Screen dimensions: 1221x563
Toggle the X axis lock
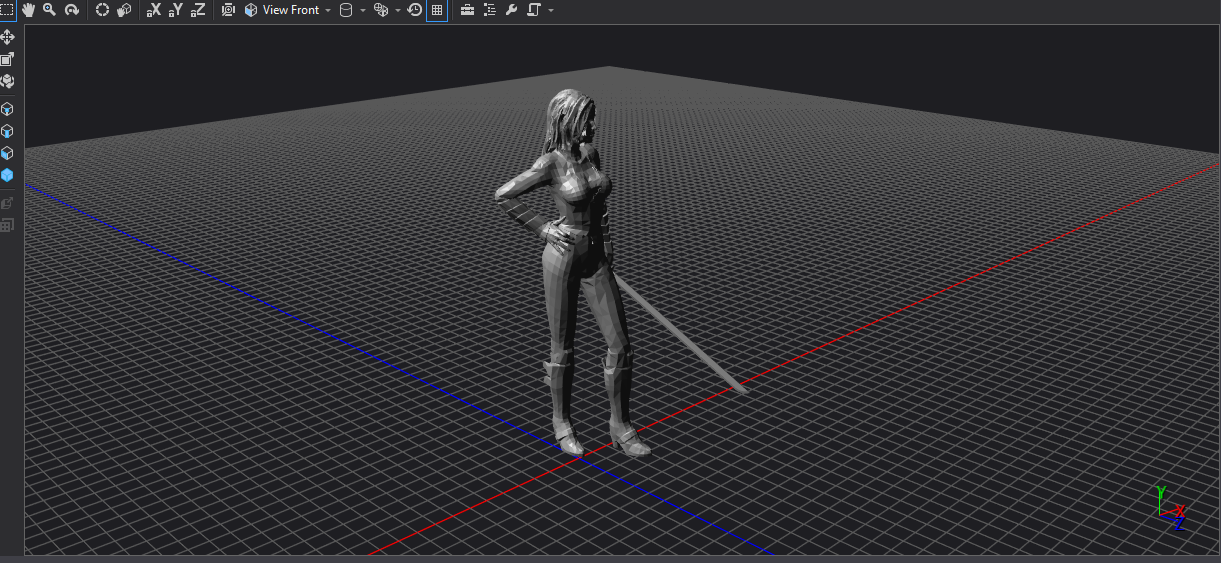point(153,10)
